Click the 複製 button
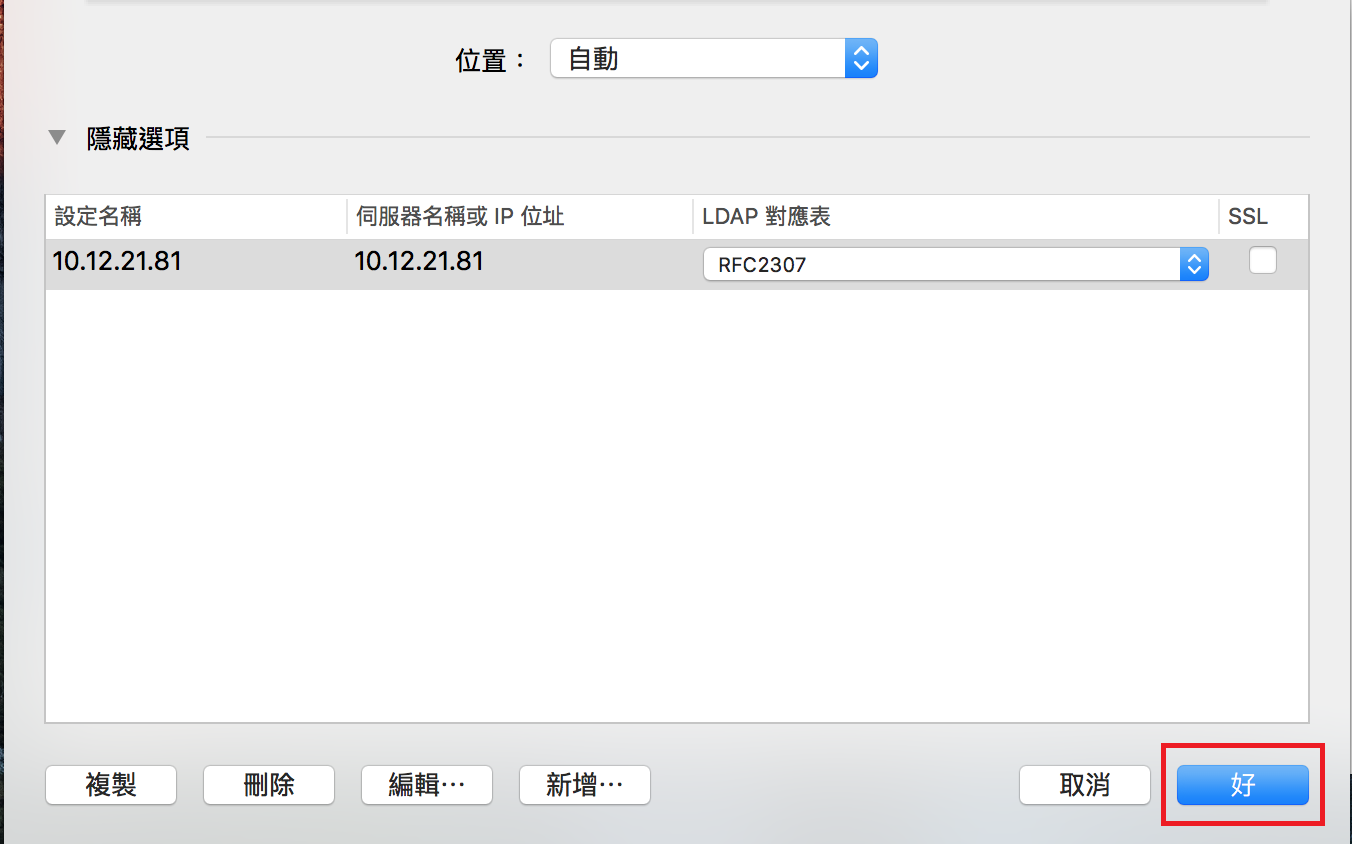Viewport: 1352px width, 844px height. point(110,785)
